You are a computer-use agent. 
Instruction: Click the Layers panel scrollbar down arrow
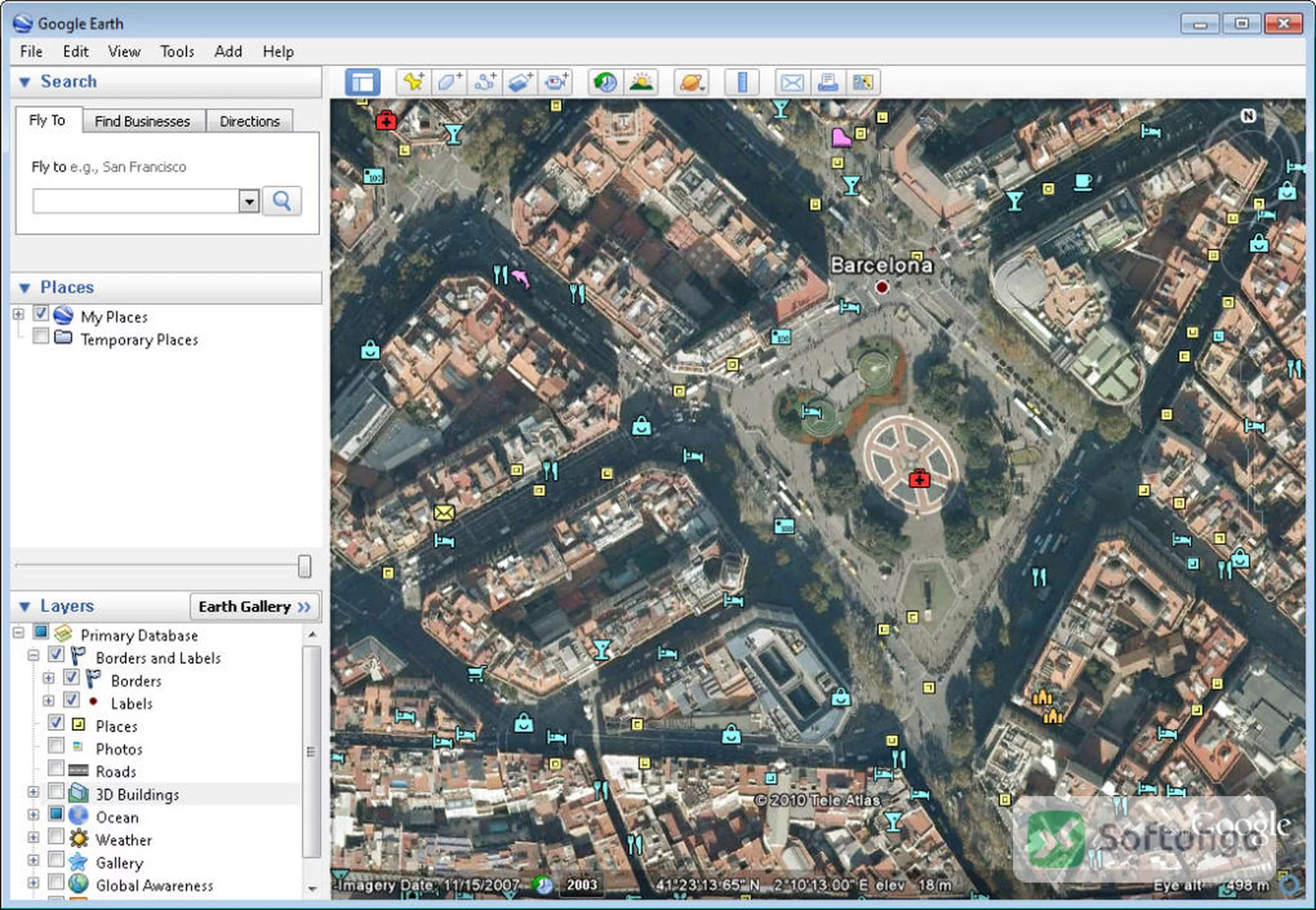pos(312,889)
